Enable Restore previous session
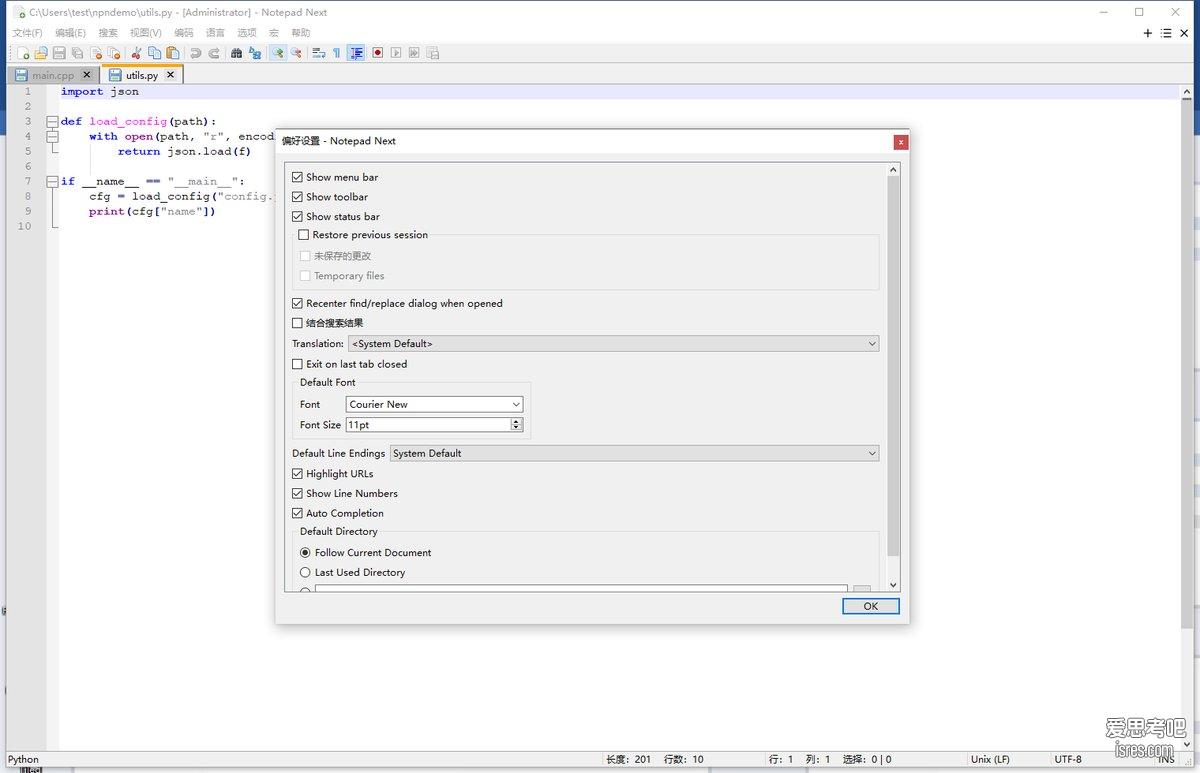The height and width of the screenshot is (773, 1200). click(304, 235)
